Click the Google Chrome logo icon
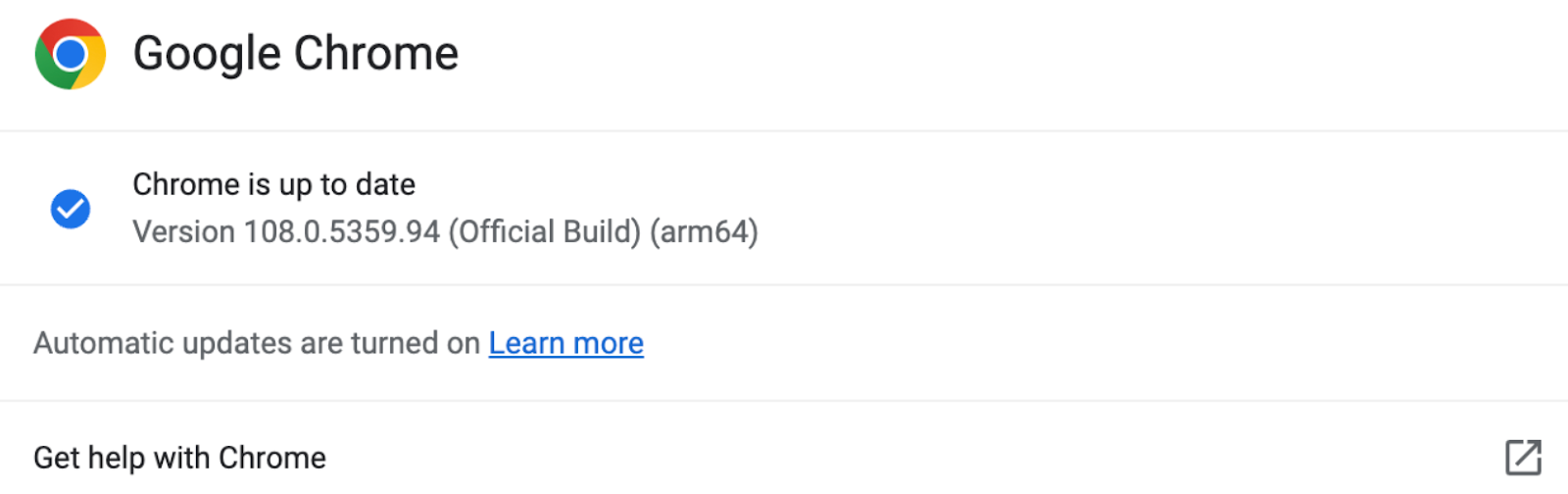 (x=71, y=54)
